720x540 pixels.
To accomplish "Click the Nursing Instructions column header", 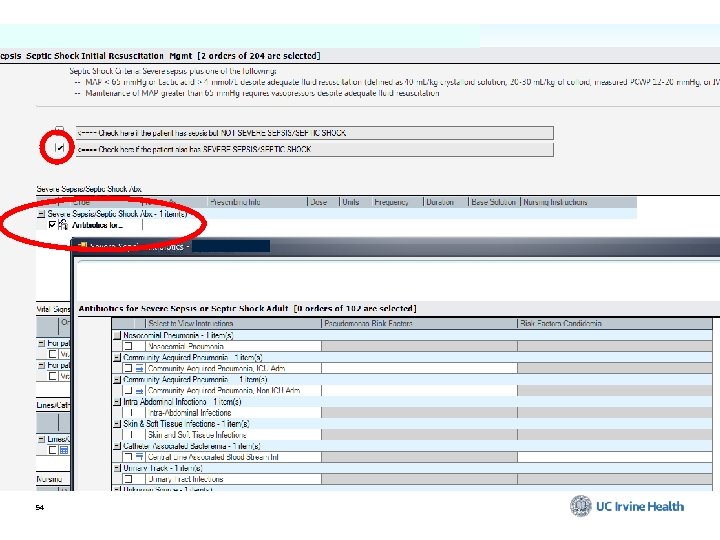I will (x=579, y=202).
